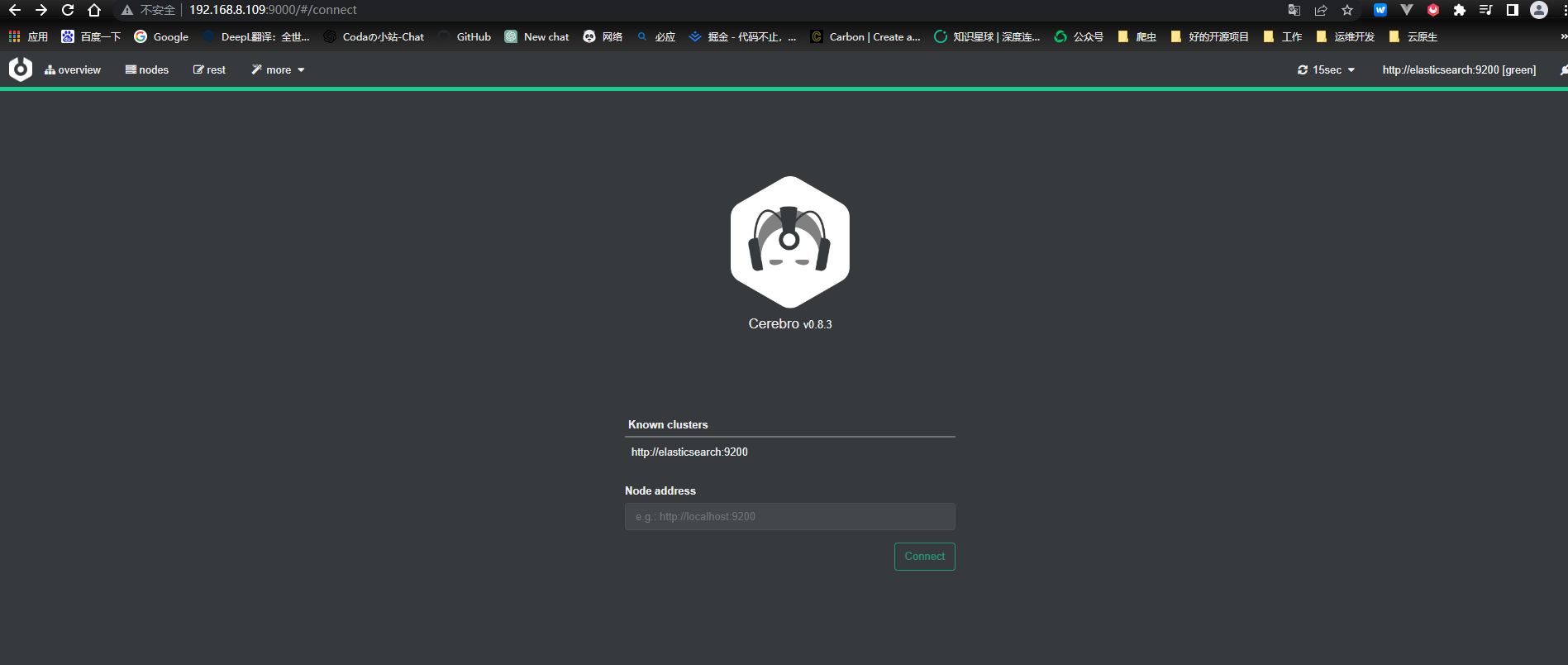Open the extensions puzzle menu

pos(1460,10)
